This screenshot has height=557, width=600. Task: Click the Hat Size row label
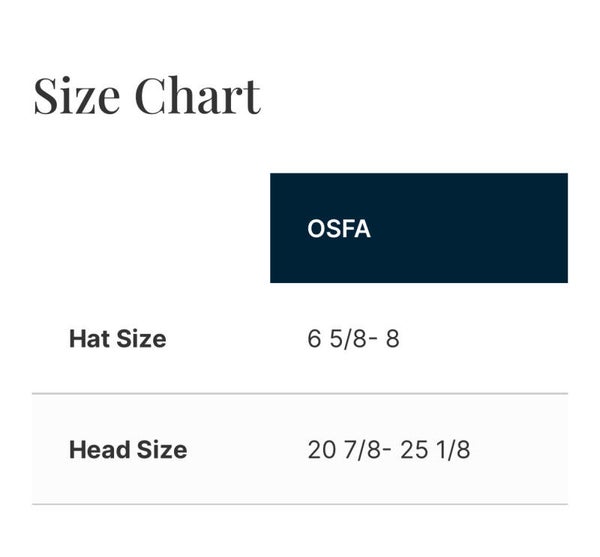[117, 339]
